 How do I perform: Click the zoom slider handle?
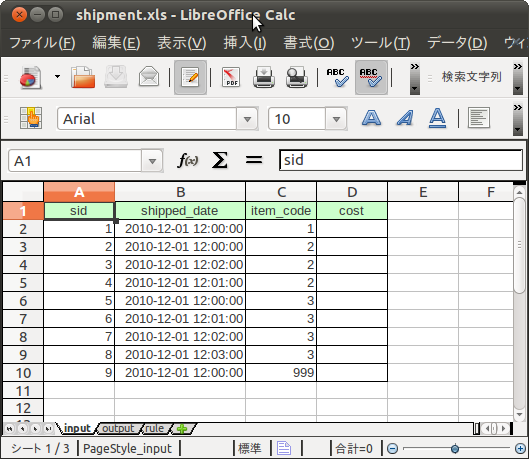tap(455, 449)
